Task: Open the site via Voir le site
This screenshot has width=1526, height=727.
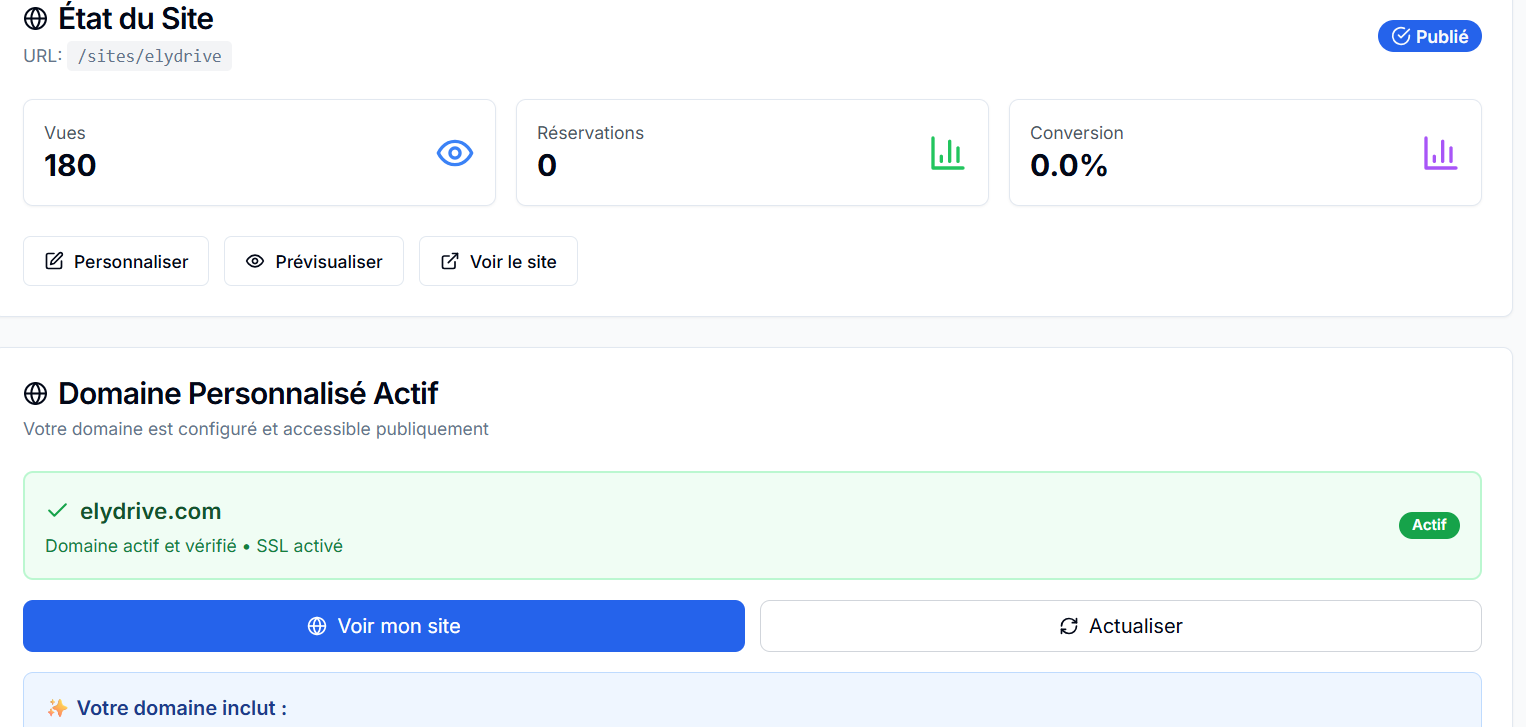Action: (x=498, y=260)
